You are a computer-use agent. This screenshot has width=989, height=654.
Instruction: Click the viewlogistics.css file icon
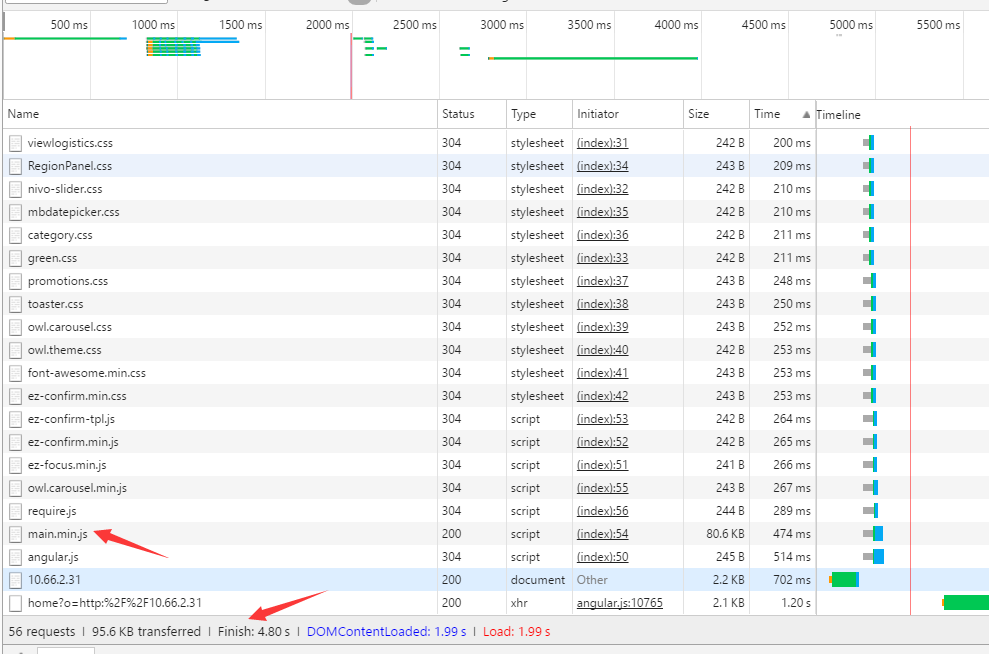[16, 143]
